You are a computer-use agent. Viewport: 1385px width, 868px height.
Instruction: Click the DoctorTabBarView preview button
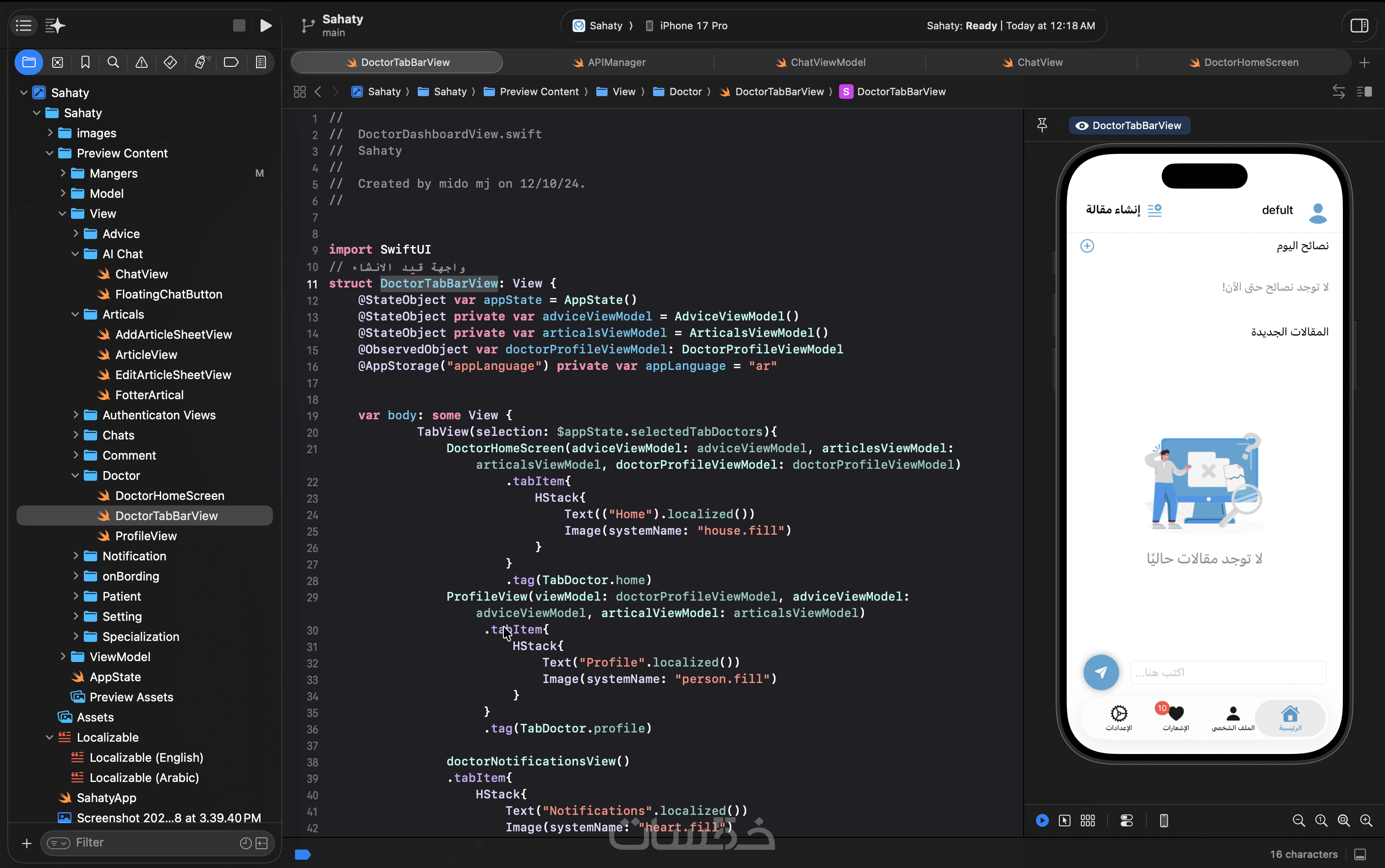tap(1129, 125)
